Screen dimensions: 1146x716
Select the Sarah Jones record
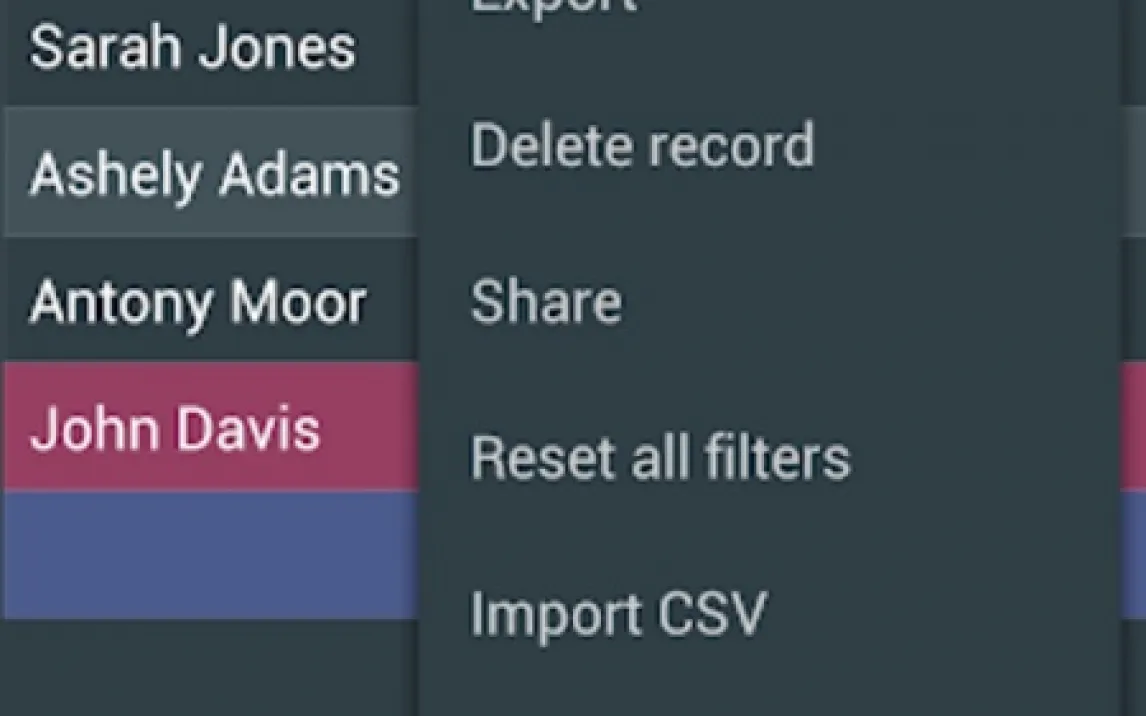192,48
